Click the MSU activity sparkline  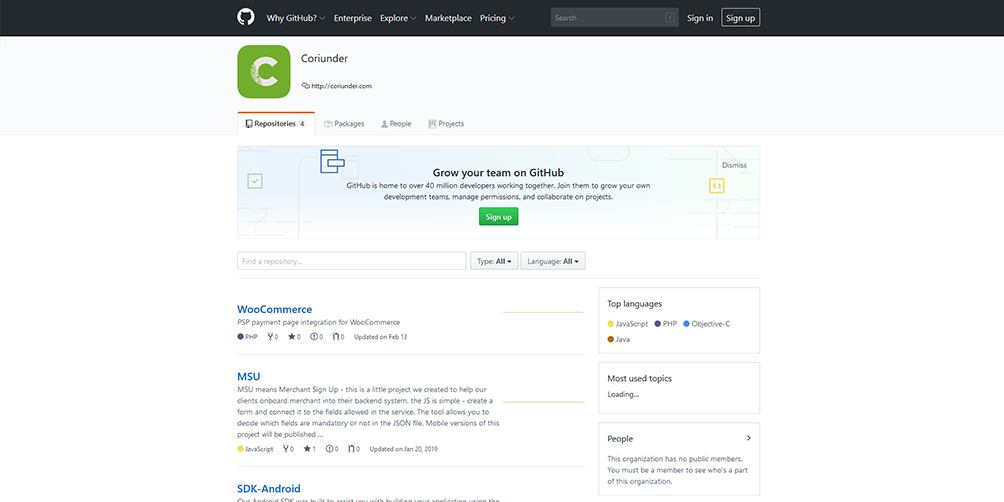tap(544, 402)
